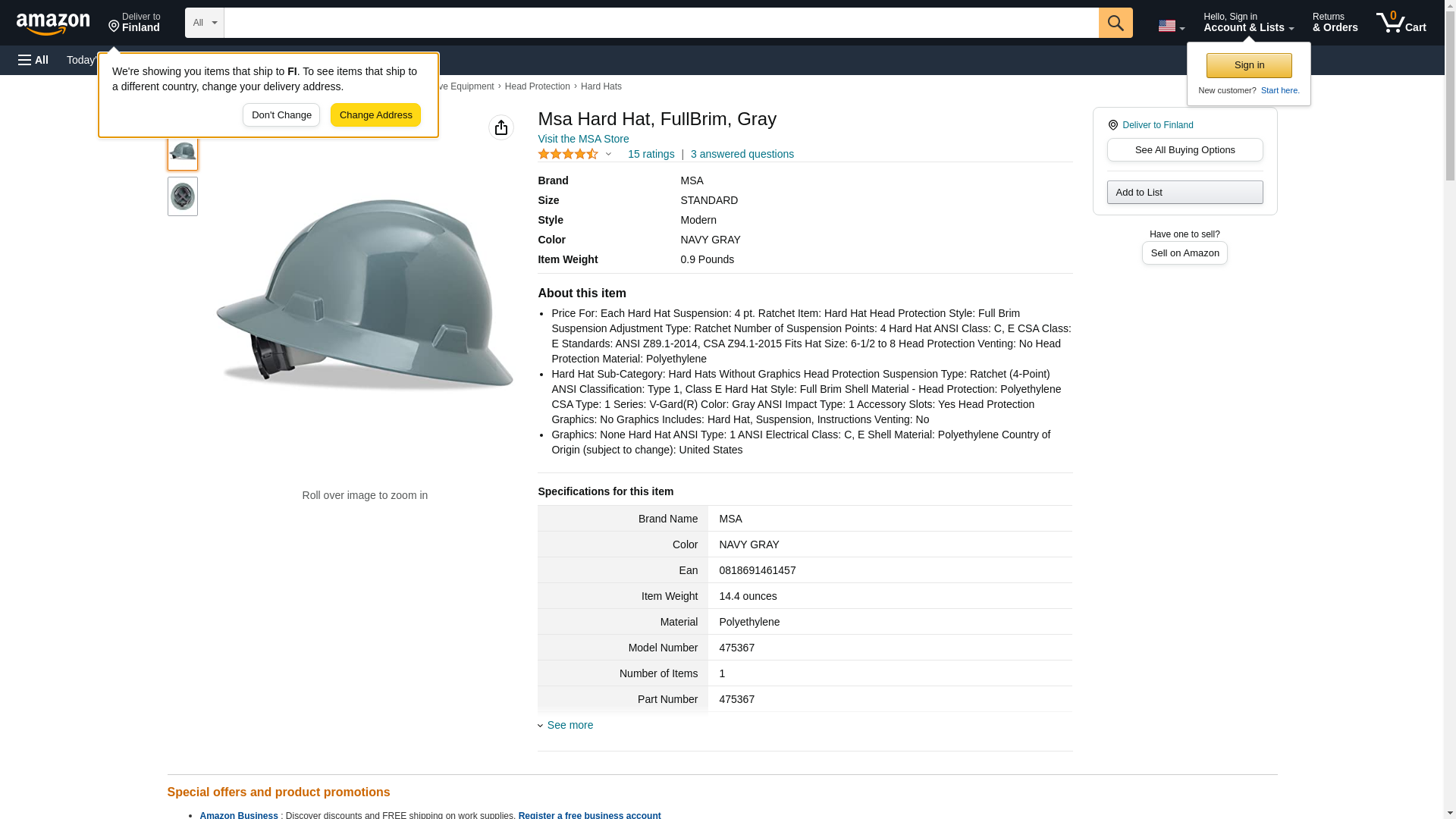Screen dimensions: 1456x819
Task: Open the All hamburger menu
Action: [33, 60]
